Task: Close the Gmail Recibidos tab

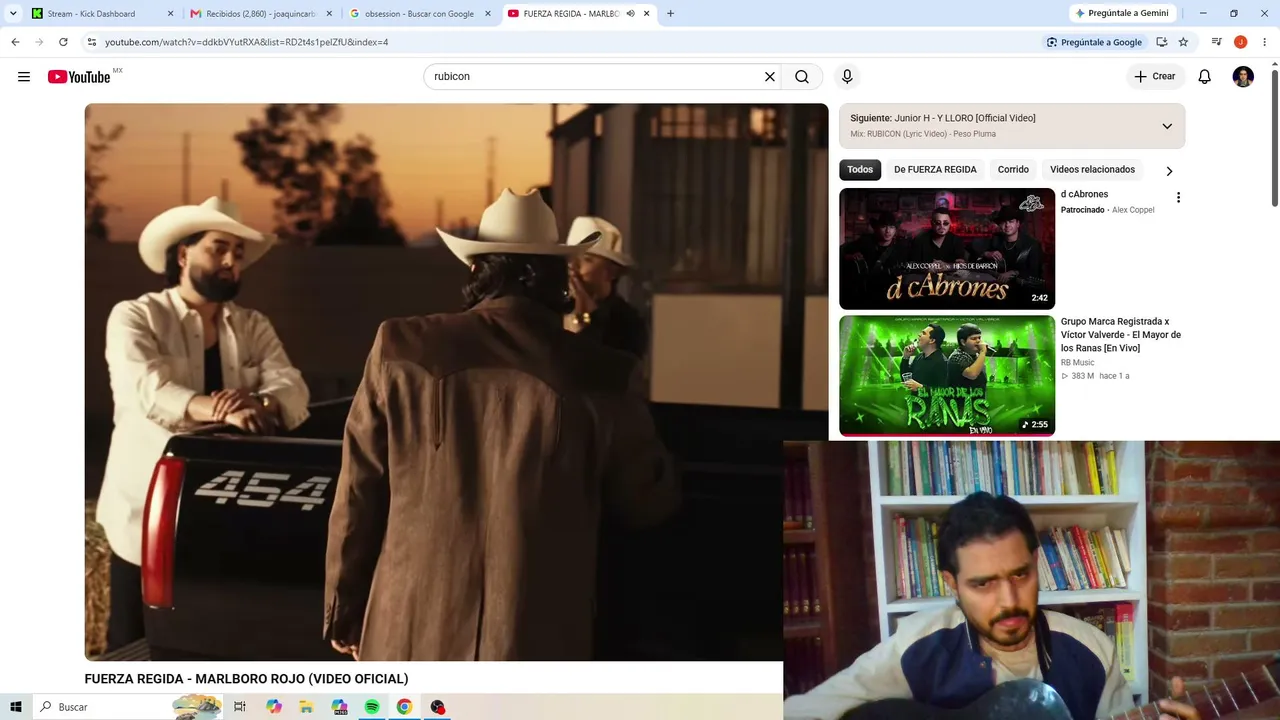Action: [x=329, y=14]
